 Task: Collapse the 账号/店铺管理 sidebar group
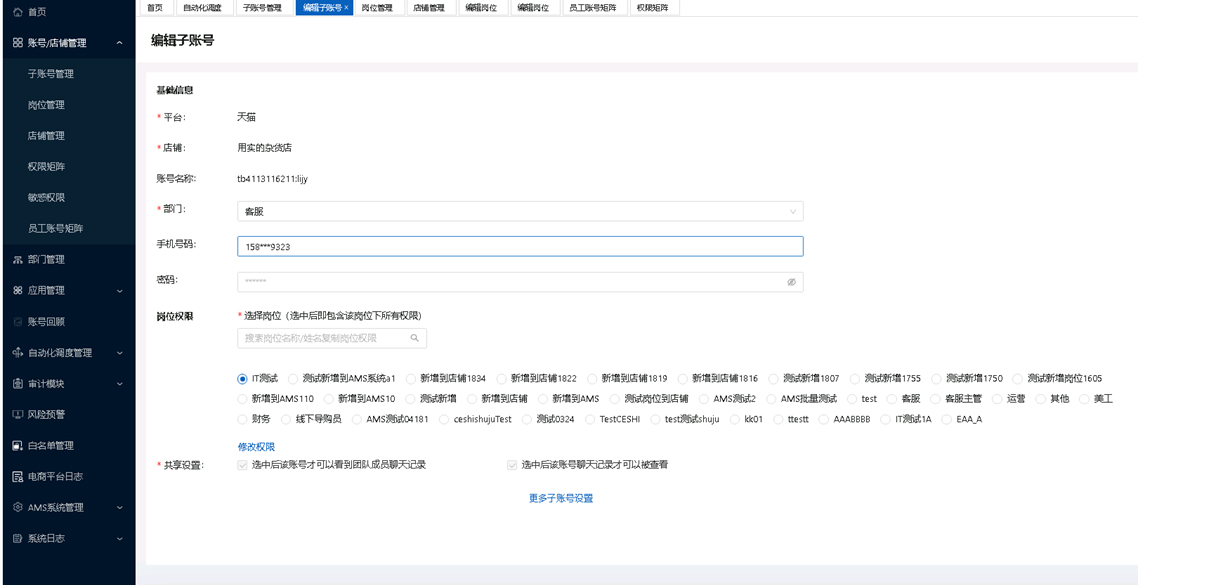tap(119, 43)
